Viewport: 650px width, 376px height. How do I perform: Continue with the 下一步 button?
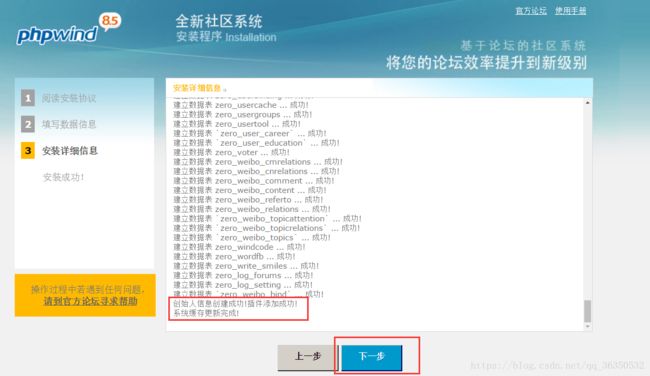(372, 357)
